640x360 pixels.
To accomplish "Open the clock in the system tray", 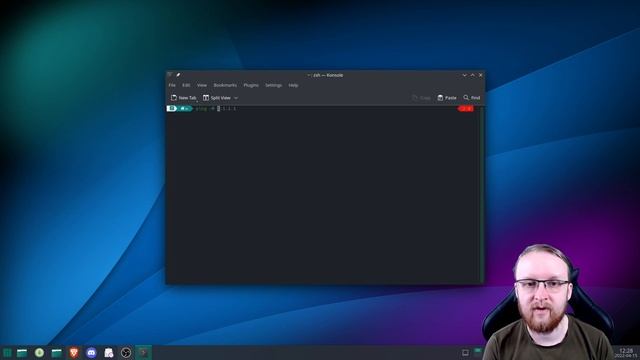I will point(626,353).
